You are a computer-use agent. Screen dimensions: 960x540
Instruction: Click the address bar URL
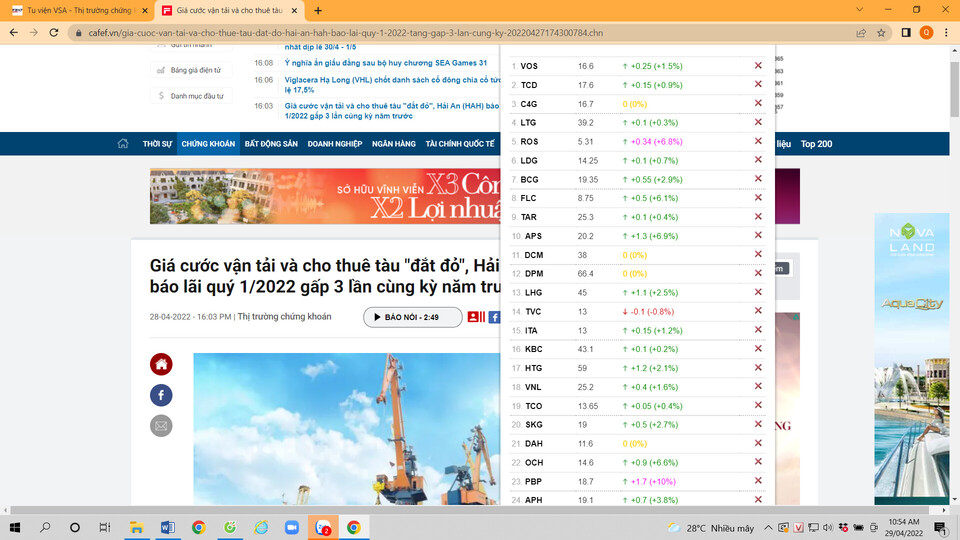(345, 32)
